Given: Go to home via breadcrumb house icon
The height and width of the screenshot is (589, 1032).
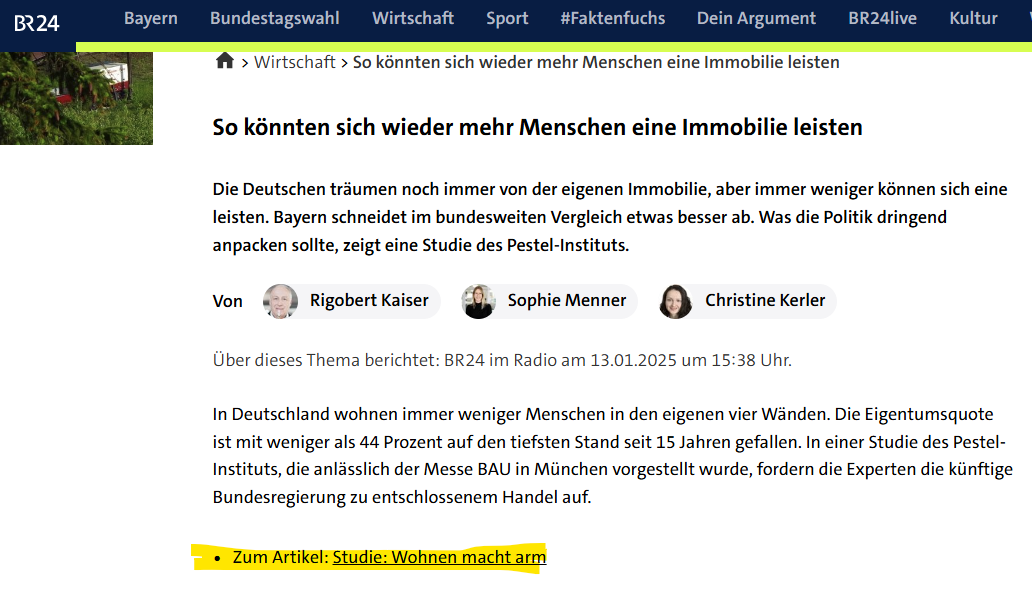Looking at the screenshot, I should click(225, 61).
